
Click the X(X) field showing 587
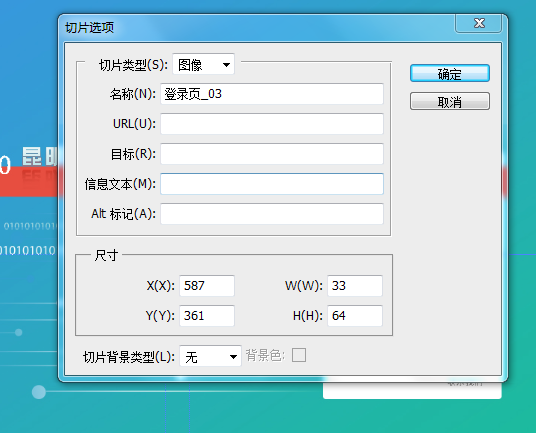point(207,286)
